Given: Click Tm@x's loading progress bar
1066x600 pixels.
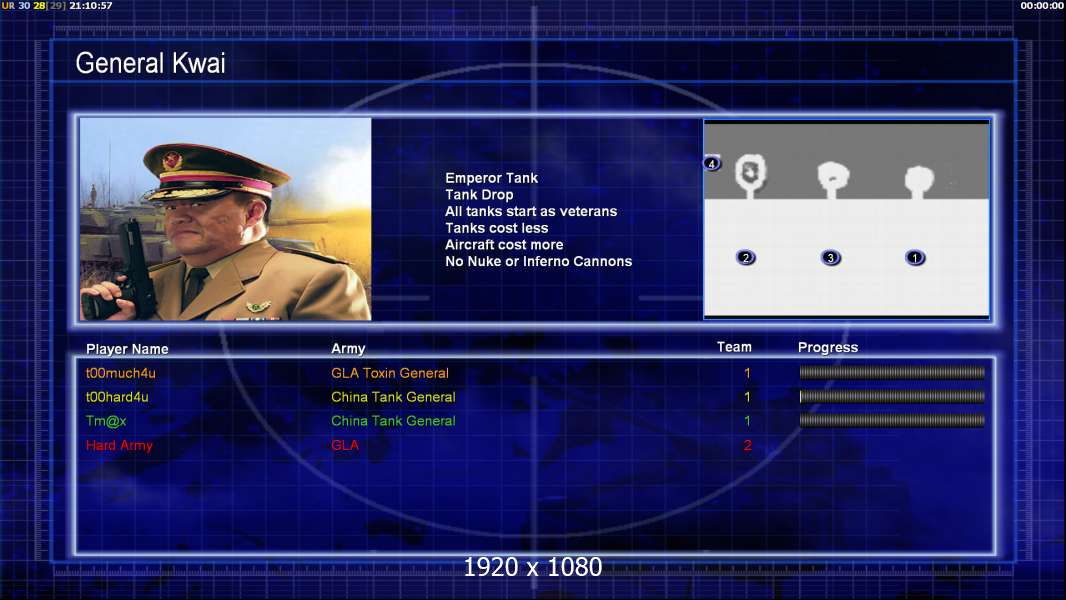Looking at the screenshot, I should point(892,421).
